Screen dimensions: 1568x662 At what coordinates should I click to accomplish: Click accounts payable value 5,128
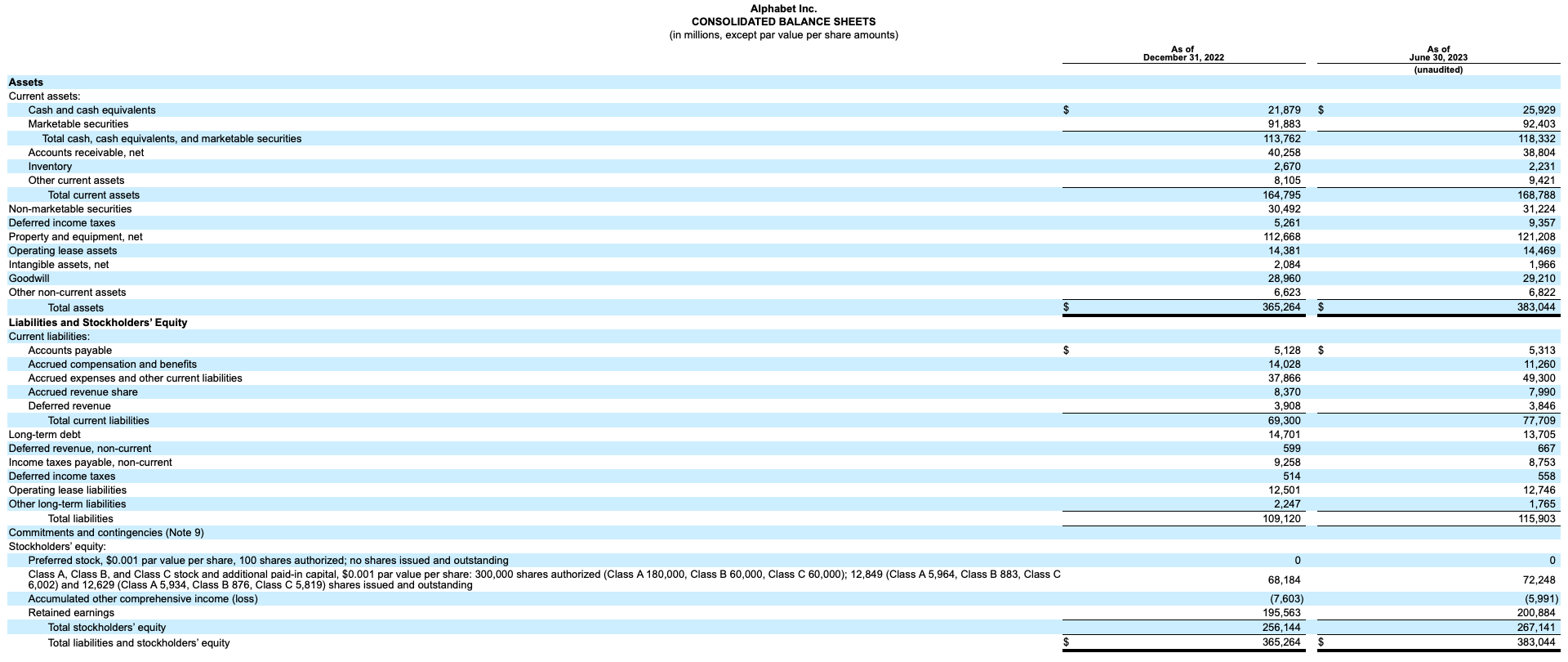[x=1287, y=351]
